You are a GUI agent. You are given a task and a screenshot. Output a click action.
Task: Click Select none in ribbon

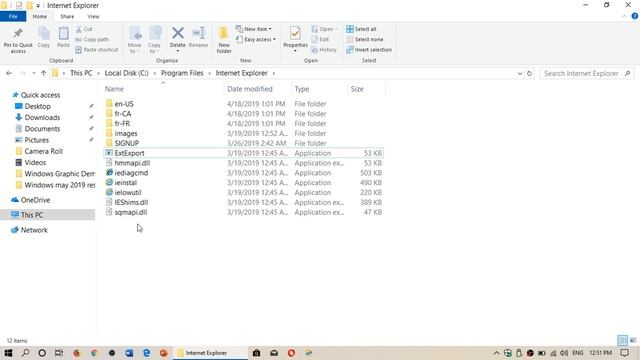pos(364,40)
